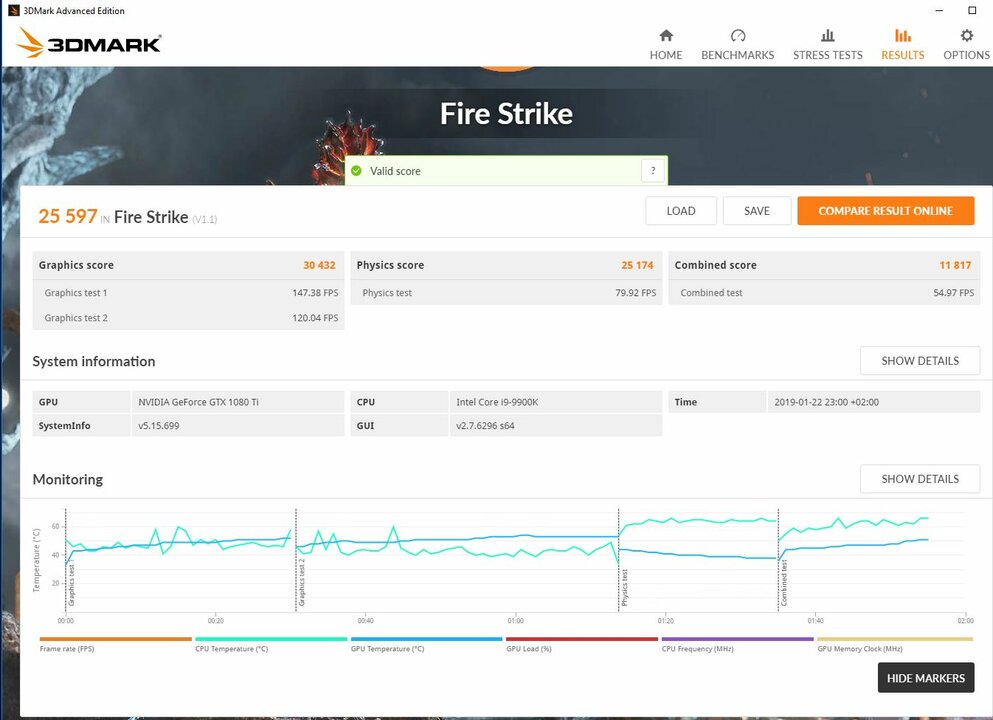This screenshot has width=993, height=720.
Task: Click the Graphics test 2 chart marker
Action: pyautogui.click(x=301, y=582)
